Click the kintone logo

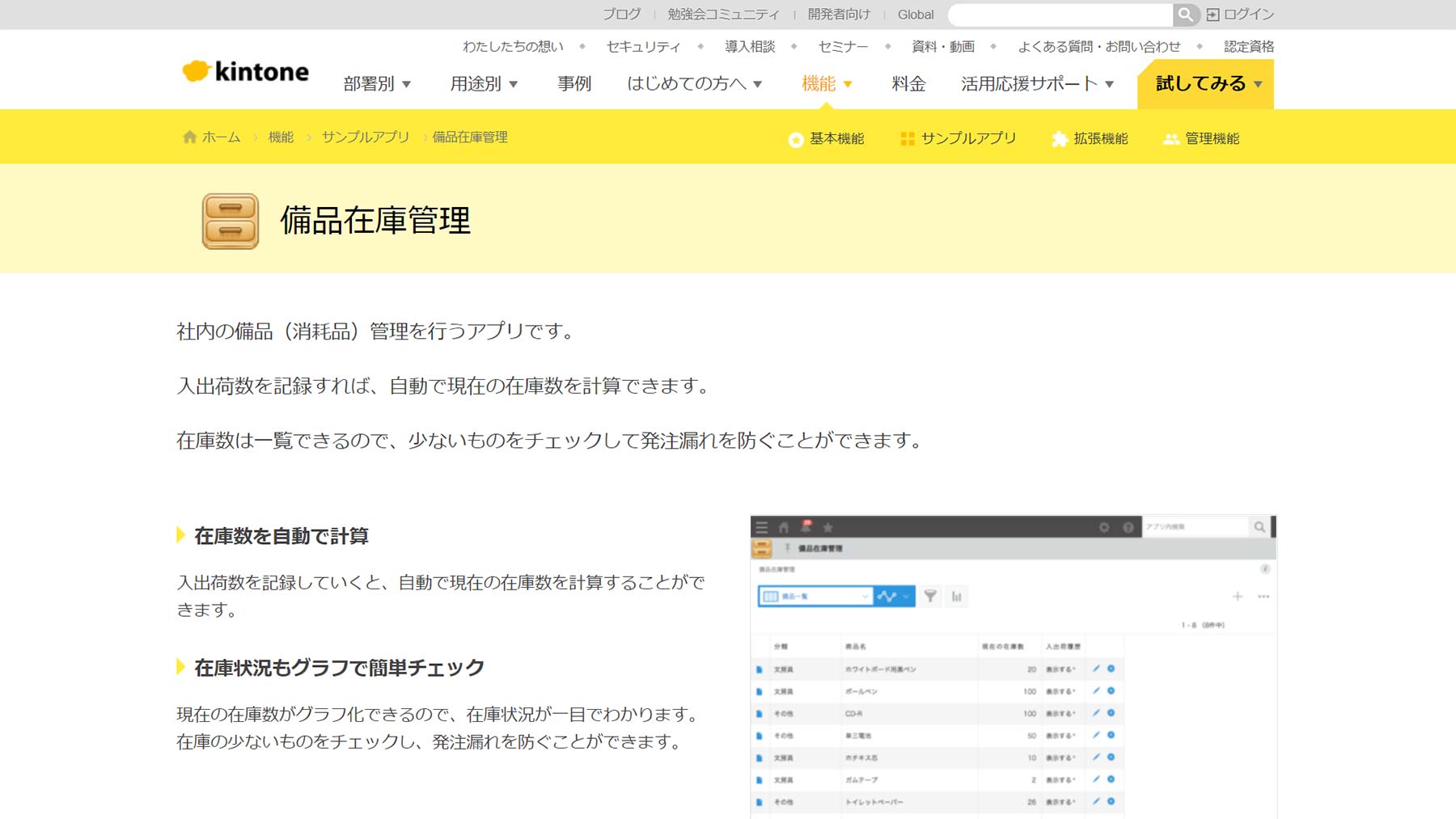coord(245,71)
